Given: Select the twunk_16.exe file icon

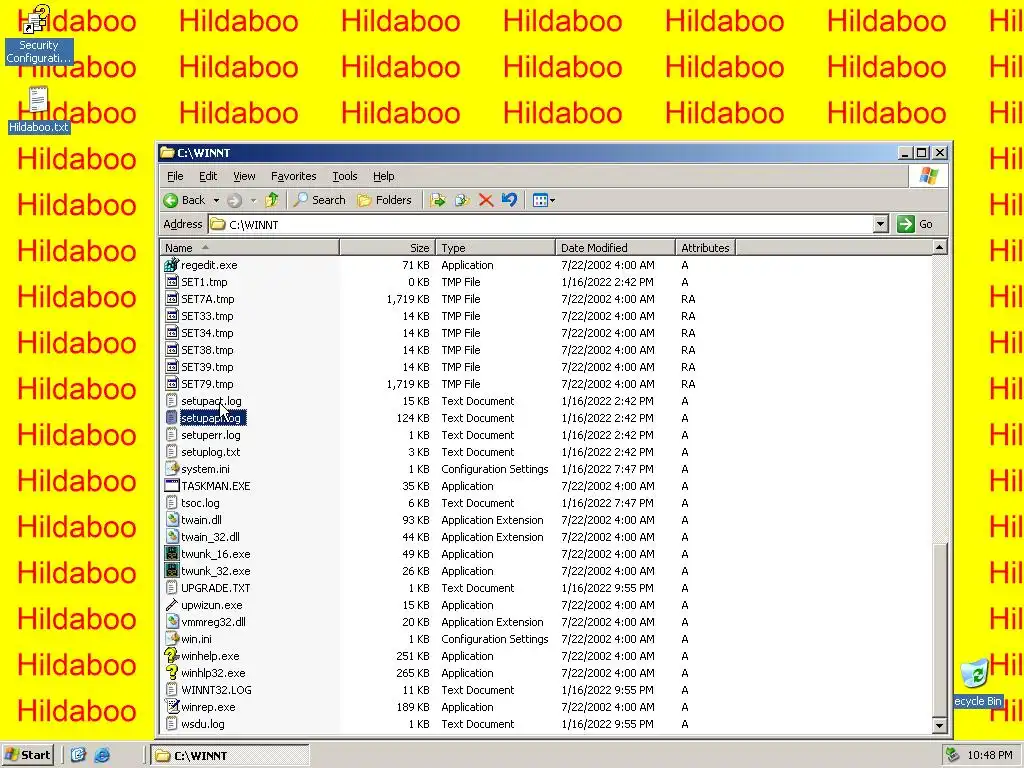Looking at the screenshot, I should tap(172, 554).
